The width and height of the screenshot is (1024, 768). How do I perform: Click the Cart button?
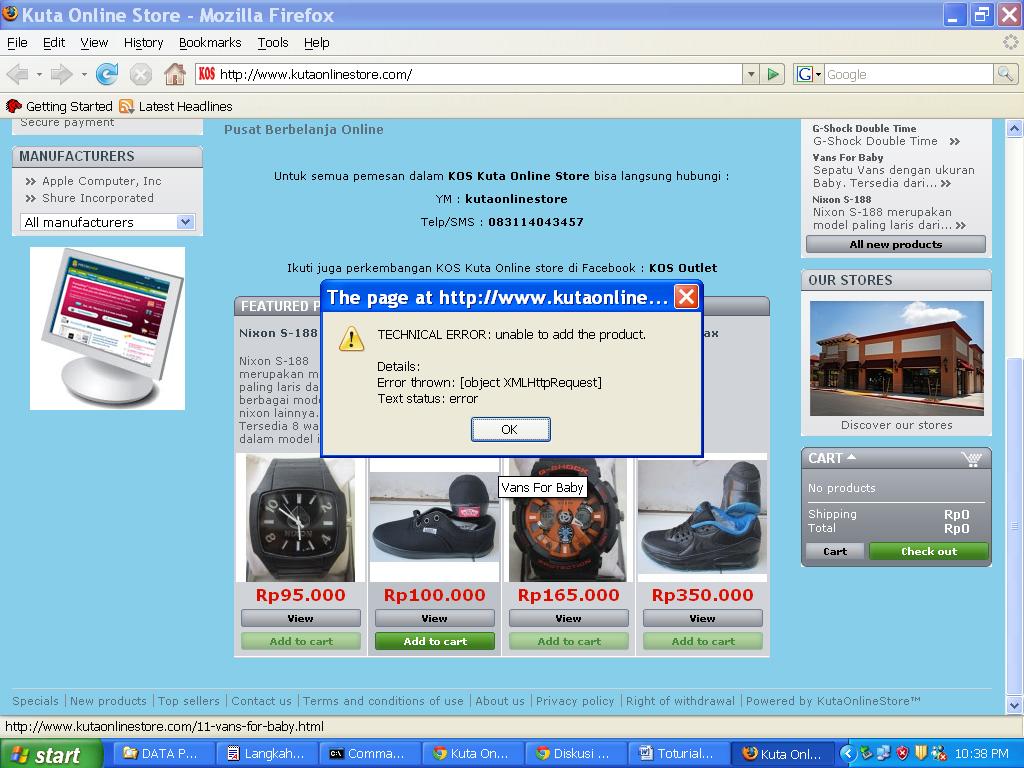(x=835, y=551)
